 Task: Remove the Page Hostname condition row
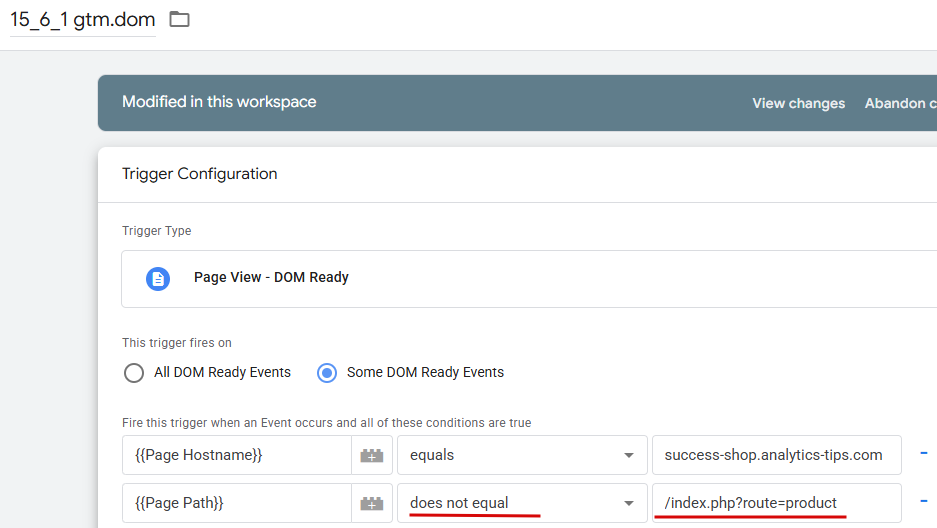[x=924, y=453]
